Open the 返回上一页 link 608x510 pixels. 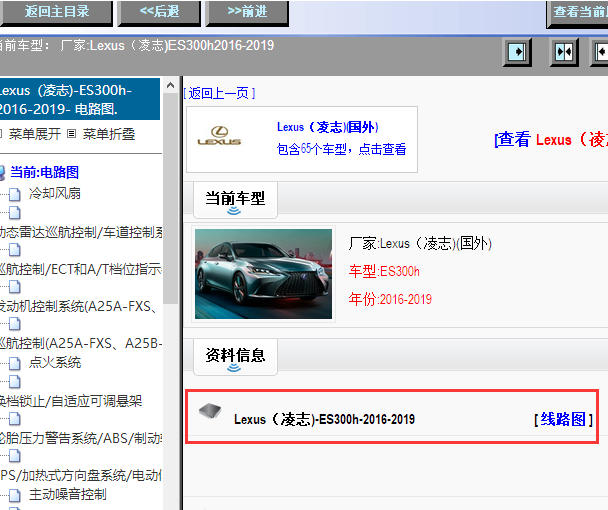(219, 93)
